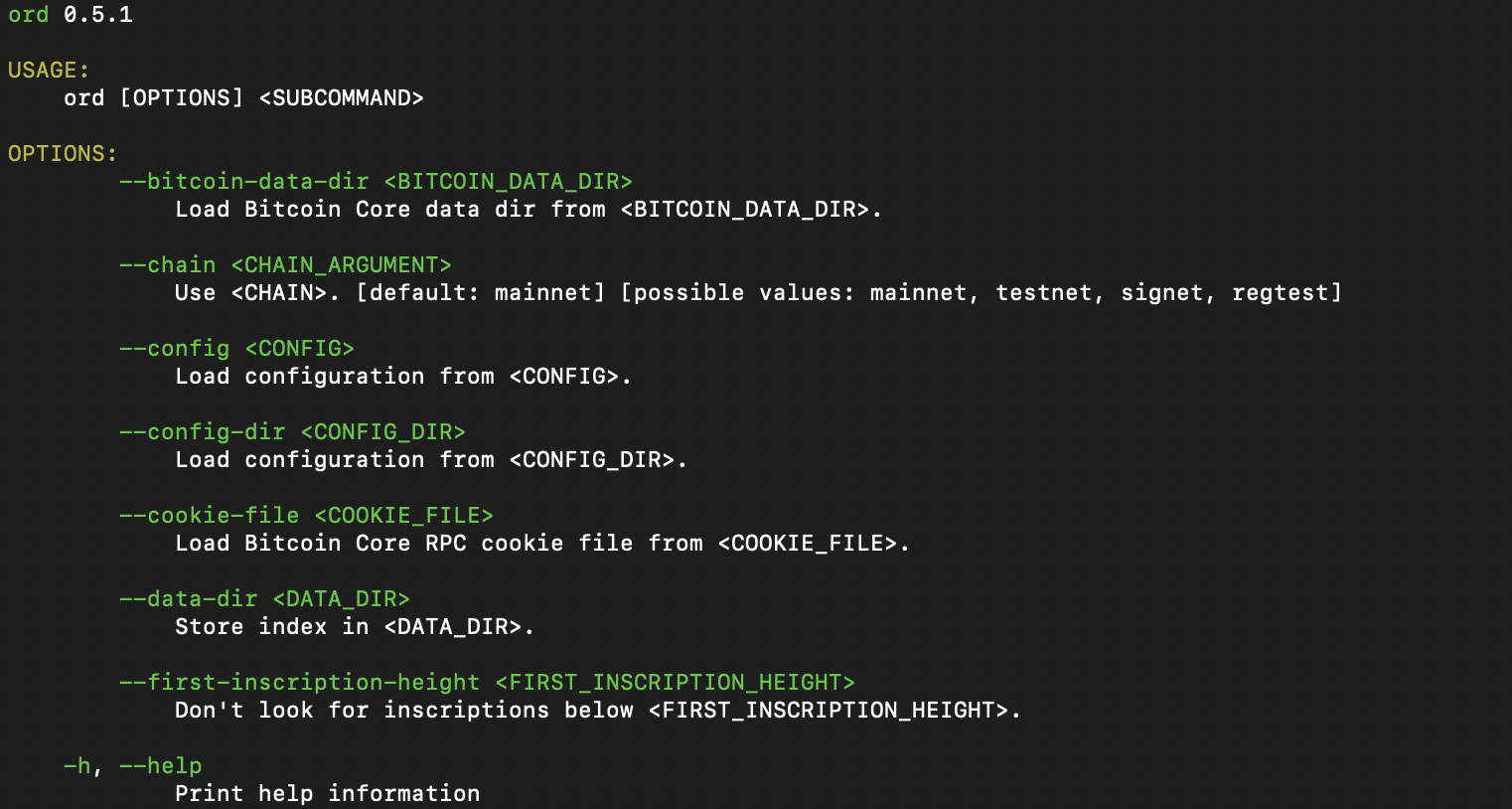Click the USAGE: heading
The image size is (1512, 809).
pos(49,71)
